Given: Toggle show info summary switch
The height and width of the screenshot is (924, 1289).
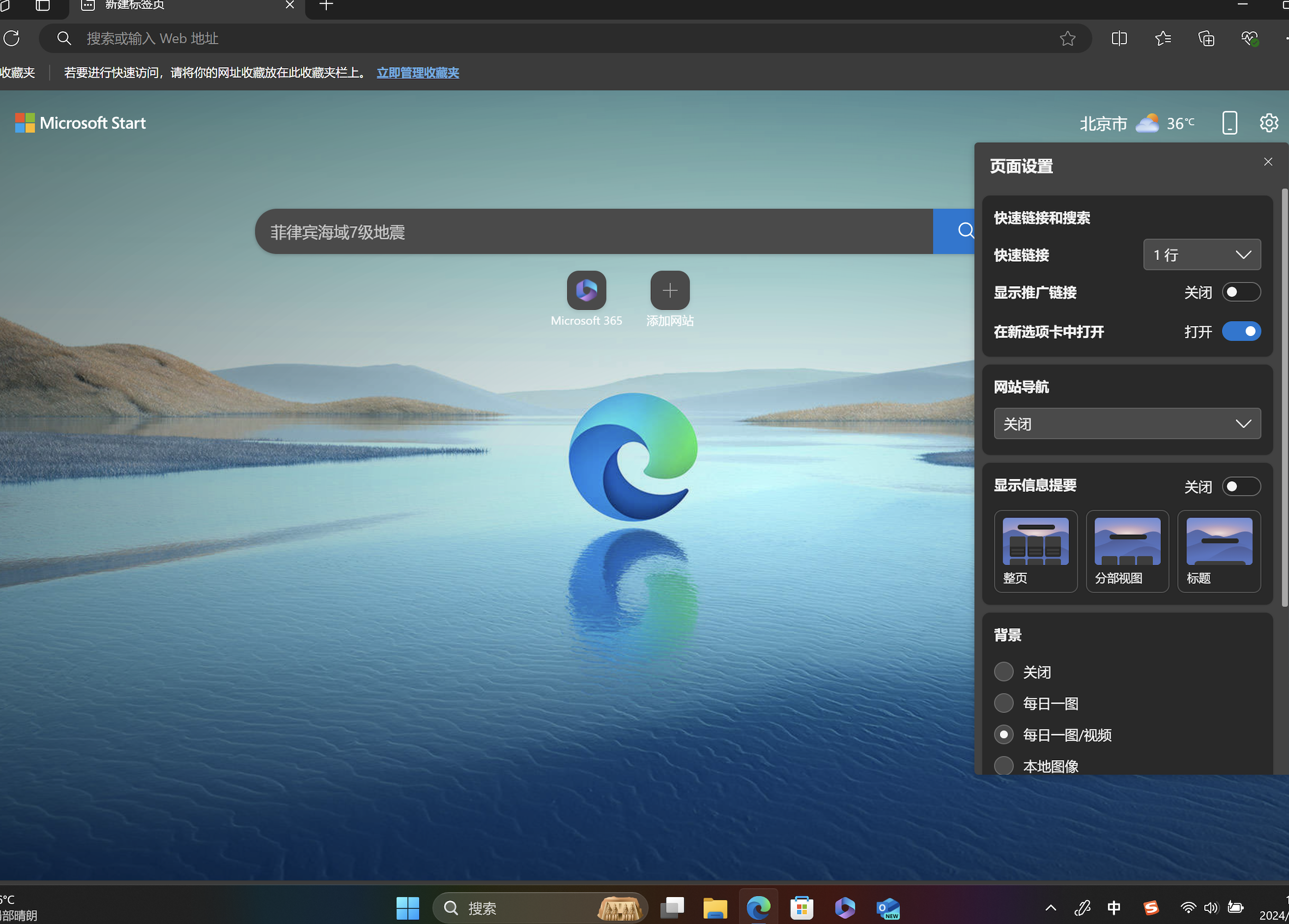Looking at the screenshot, I should pos(1241,486).
